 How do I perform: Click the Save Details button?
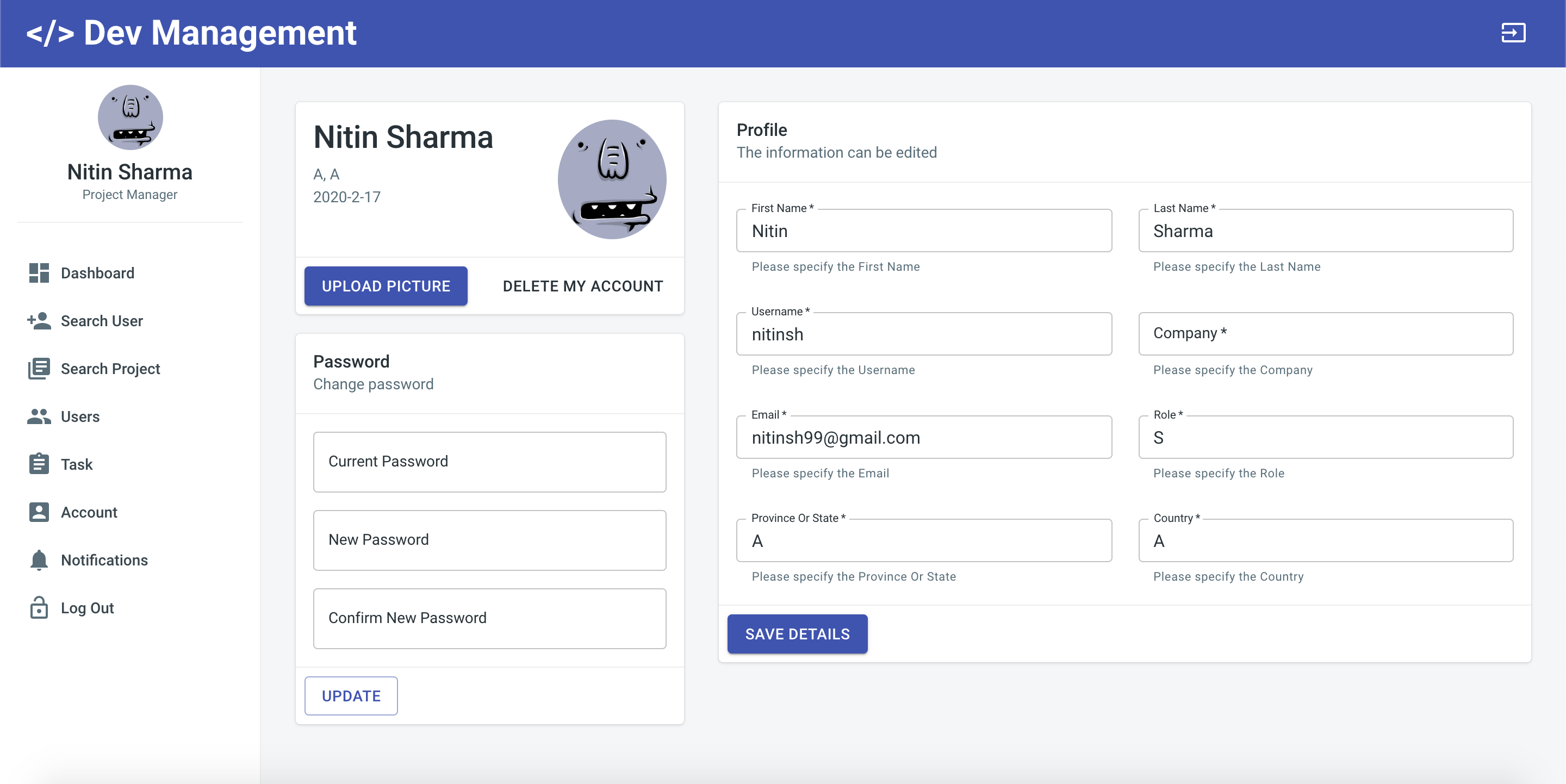coord(797,634)
